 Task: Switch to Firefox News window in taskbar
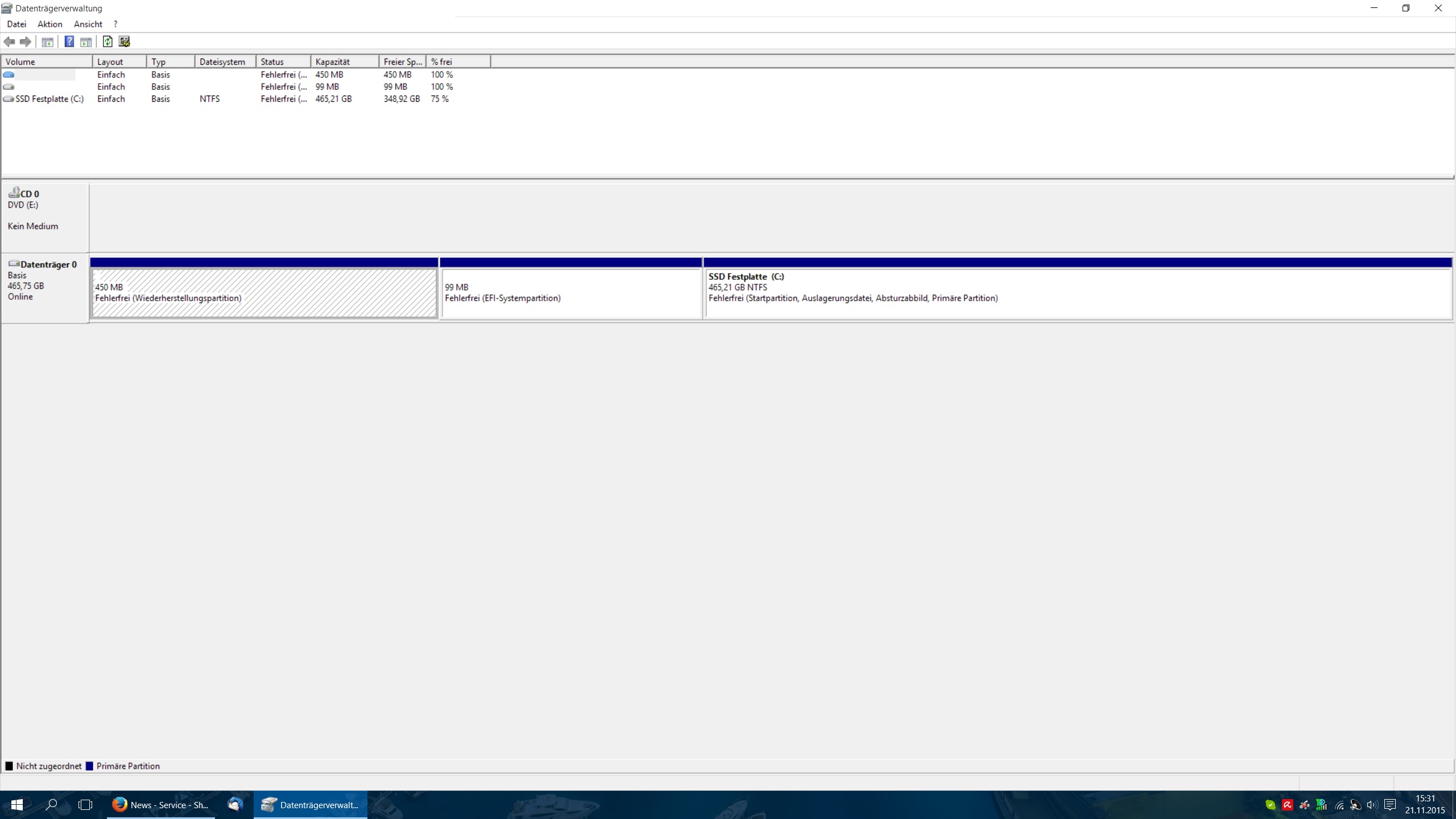click(x=161, y=805)
